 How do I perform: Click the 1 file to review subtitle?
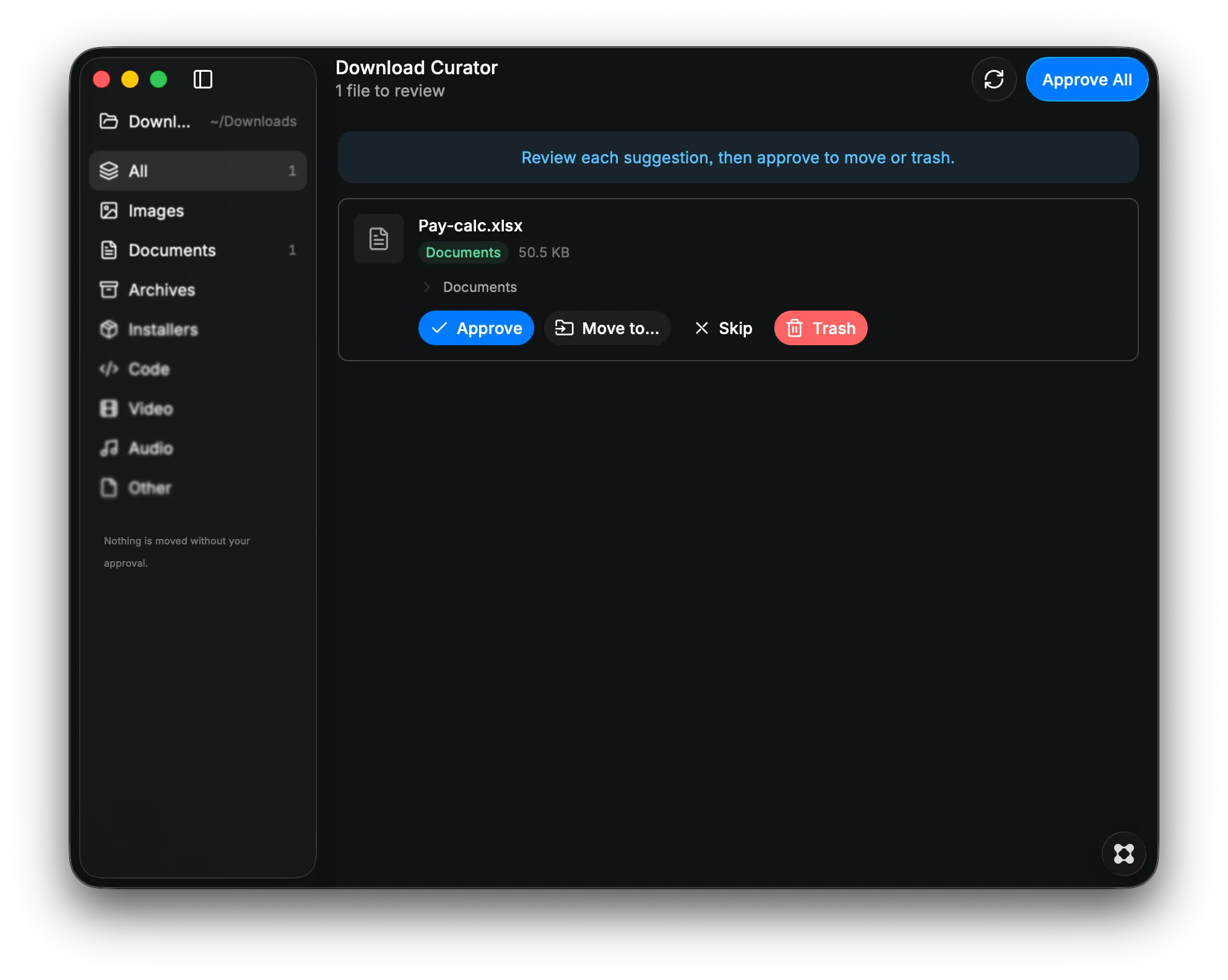point(390,91)
